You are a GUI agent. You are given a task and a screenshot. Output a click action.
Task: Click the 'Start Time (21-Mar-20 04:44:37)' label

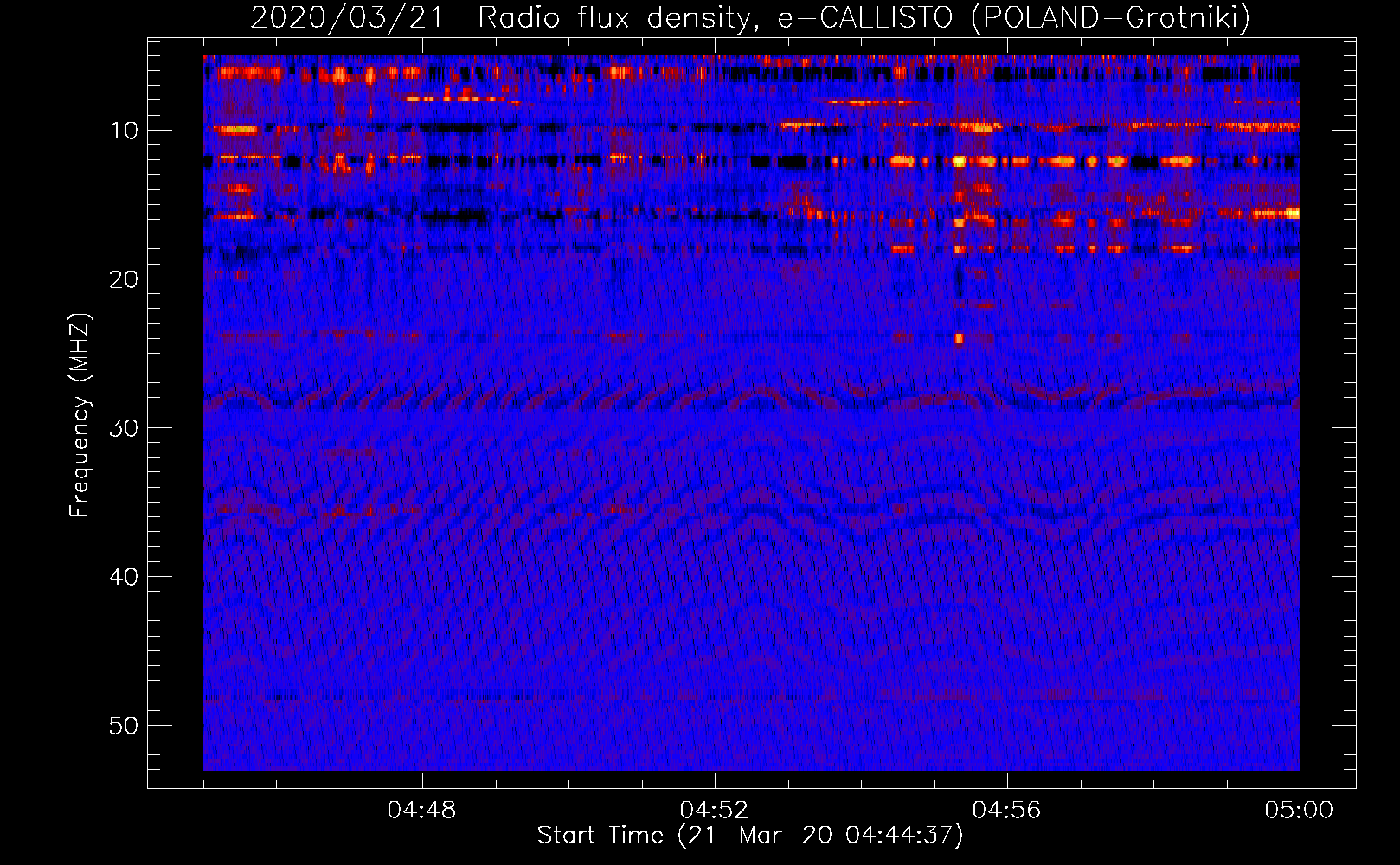[750, 836]
